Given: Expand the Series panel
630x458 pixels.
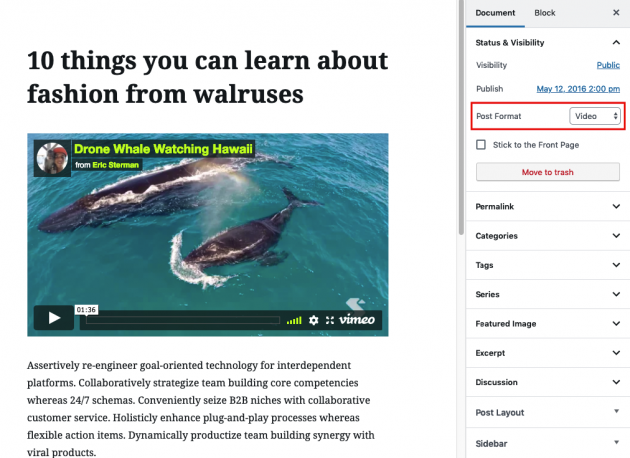Looking at the screenshot, I should point(548,294).
